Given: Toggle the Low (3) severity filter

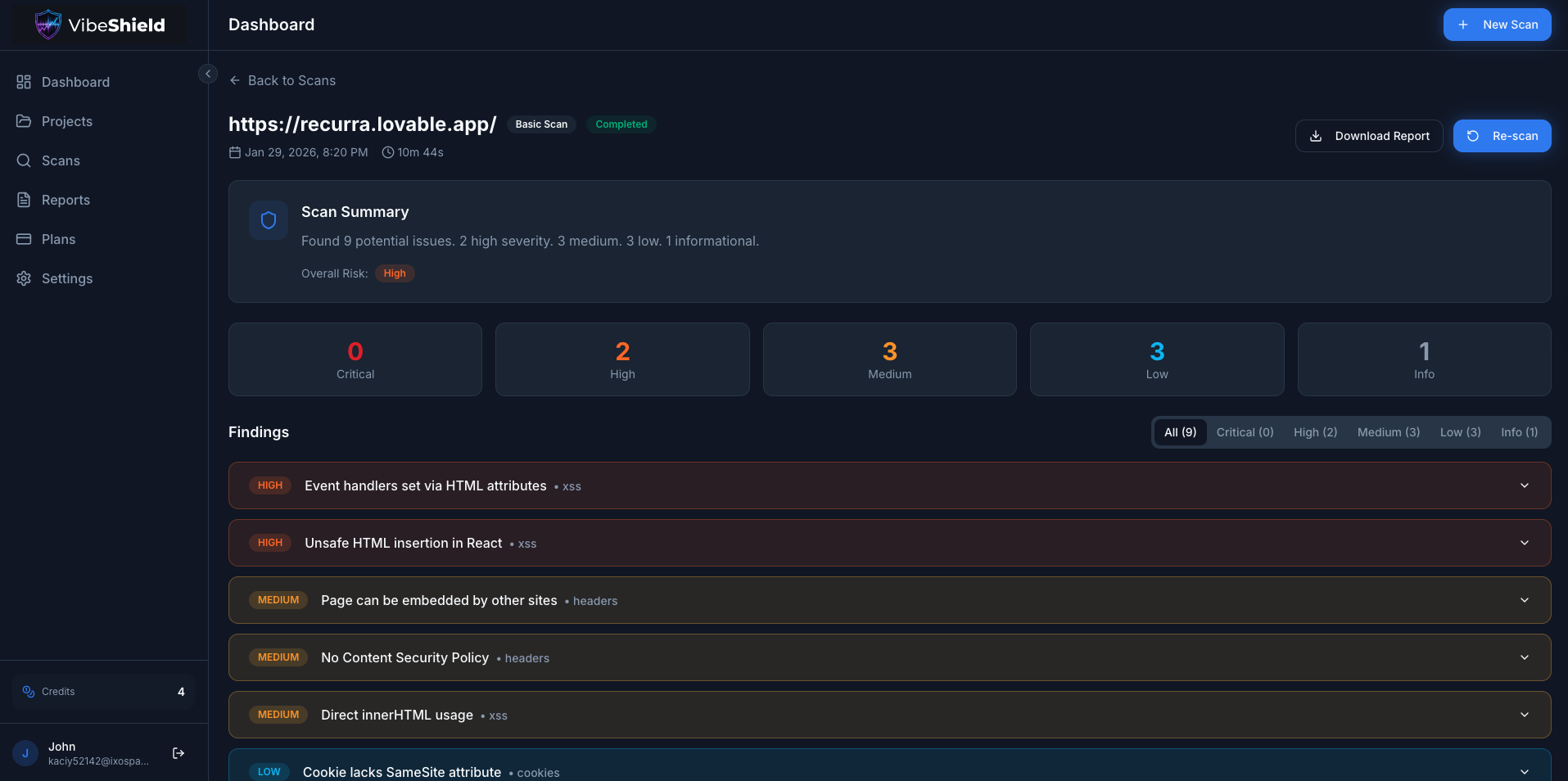Looking at the screenshot, I should pyautogui.click(x=1460, y=432).
